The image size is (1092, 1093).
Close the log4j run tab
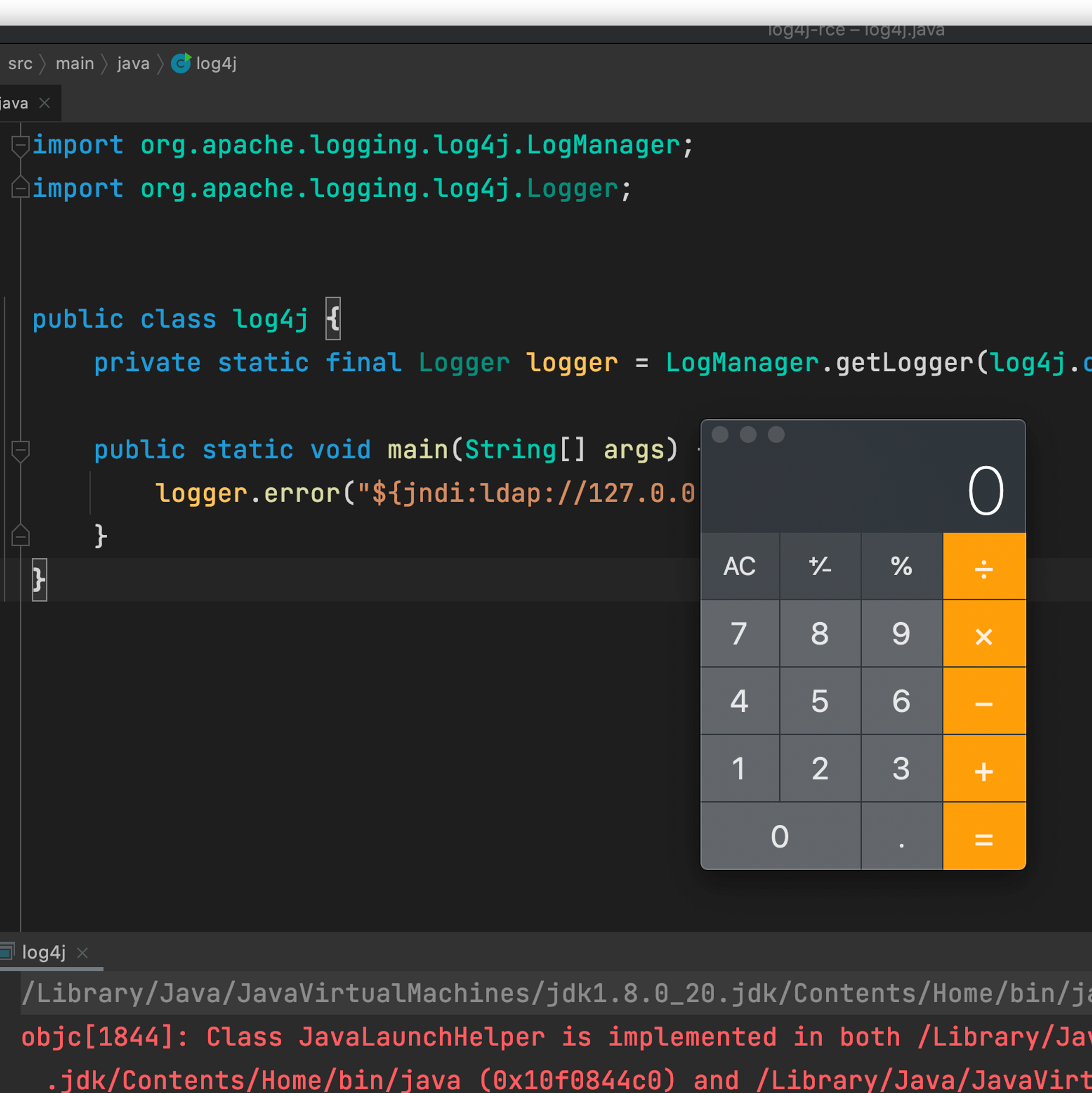tap(82, 953)
